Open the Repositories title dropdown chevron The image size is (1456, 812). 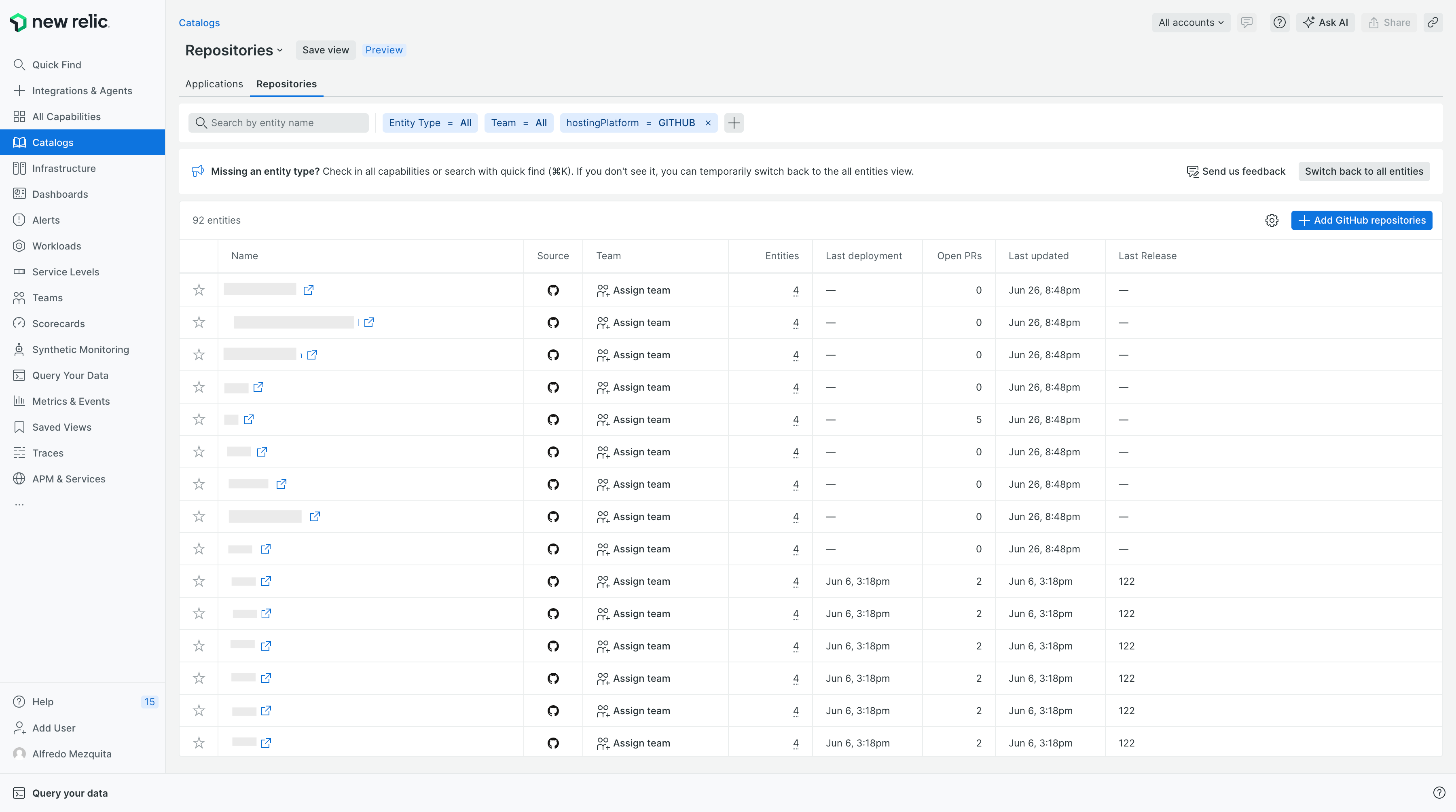point(280,50)
